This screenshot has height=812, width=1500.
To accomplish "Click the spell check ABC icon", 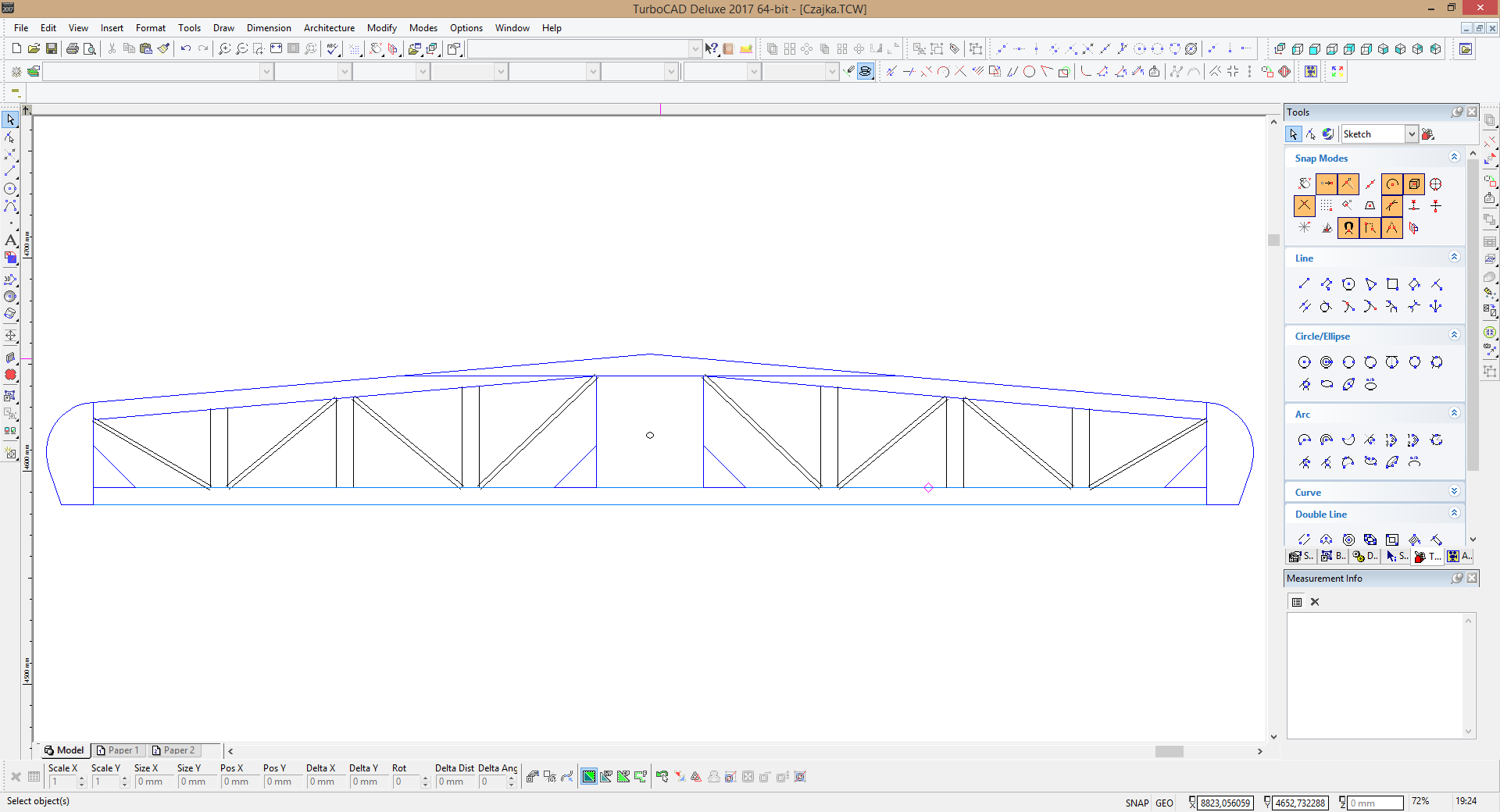I will click(334, 48).
